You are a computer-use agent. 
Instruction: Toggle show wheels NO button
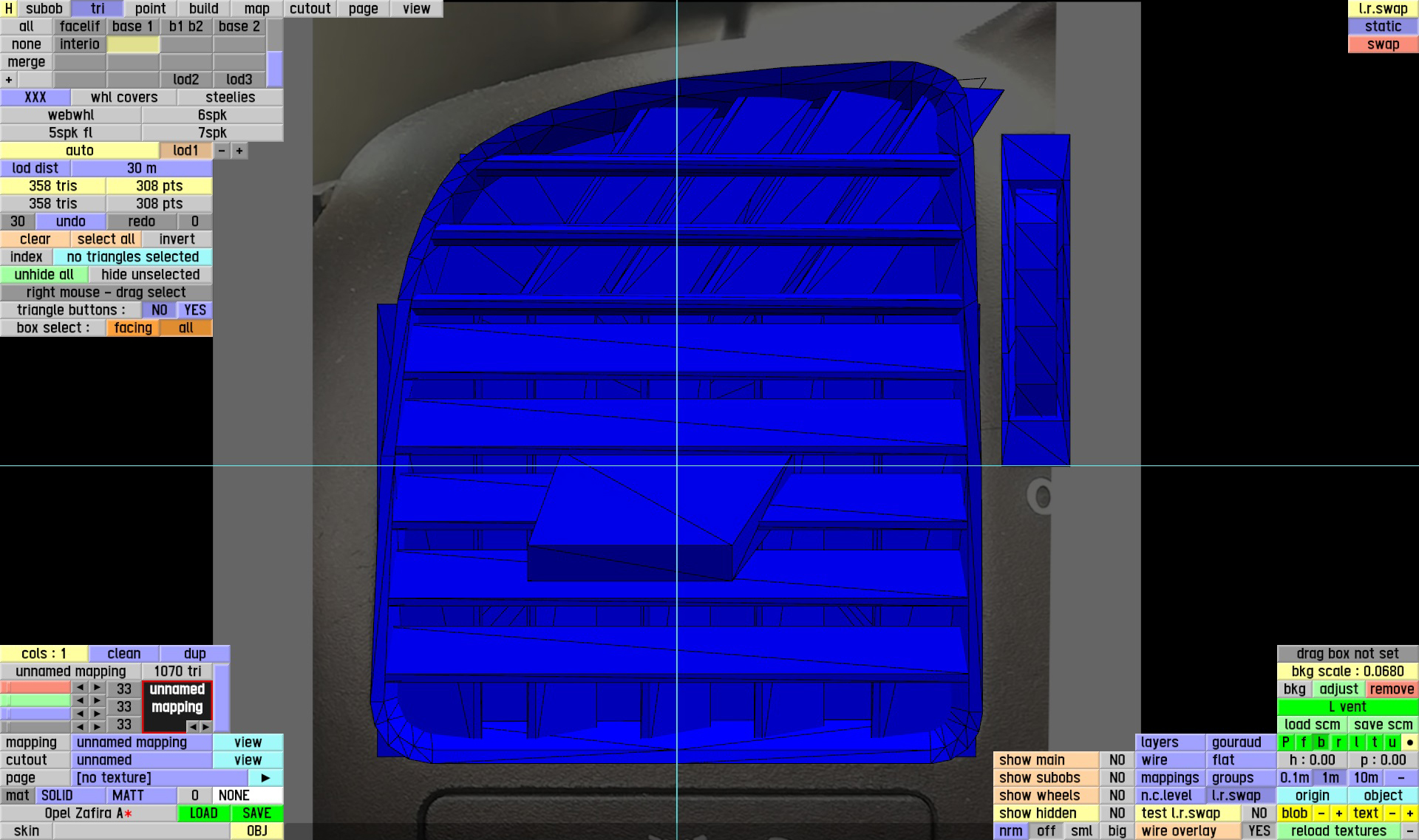(x=1117, y=796)
